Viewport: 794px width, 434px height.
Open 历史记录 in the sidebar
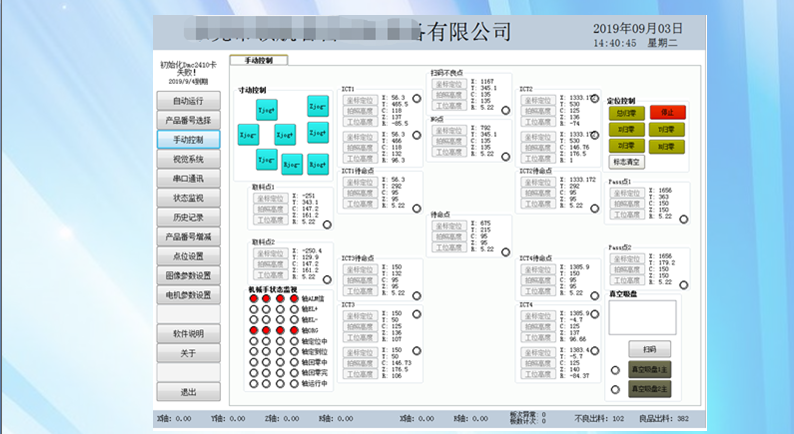tap(188, 217)
